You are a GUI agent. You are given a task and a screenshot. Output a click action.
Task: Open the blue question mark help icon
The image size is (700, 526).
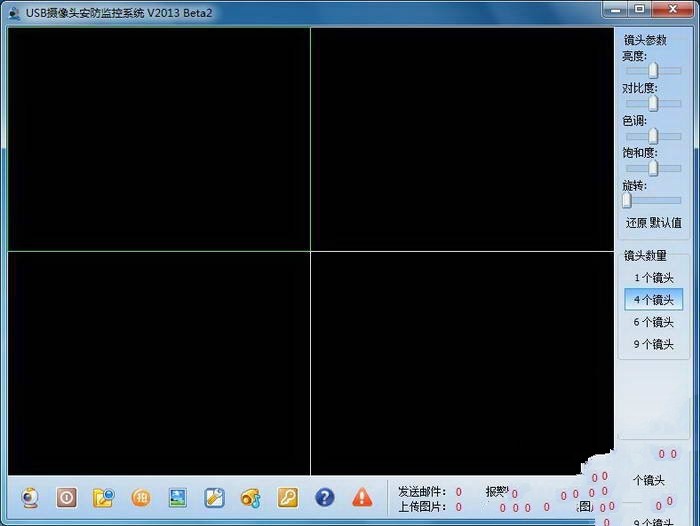point(325,497)
